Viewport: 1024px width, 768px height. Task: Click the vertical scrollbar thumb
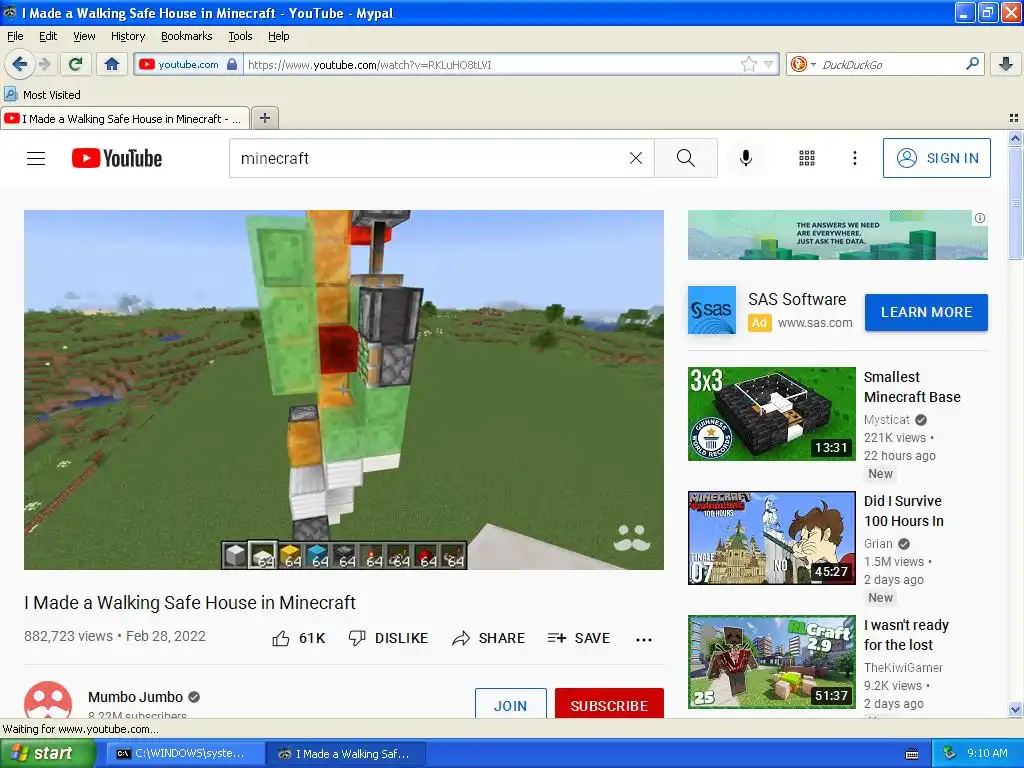pyautogui.click(x=1015, y=203)
